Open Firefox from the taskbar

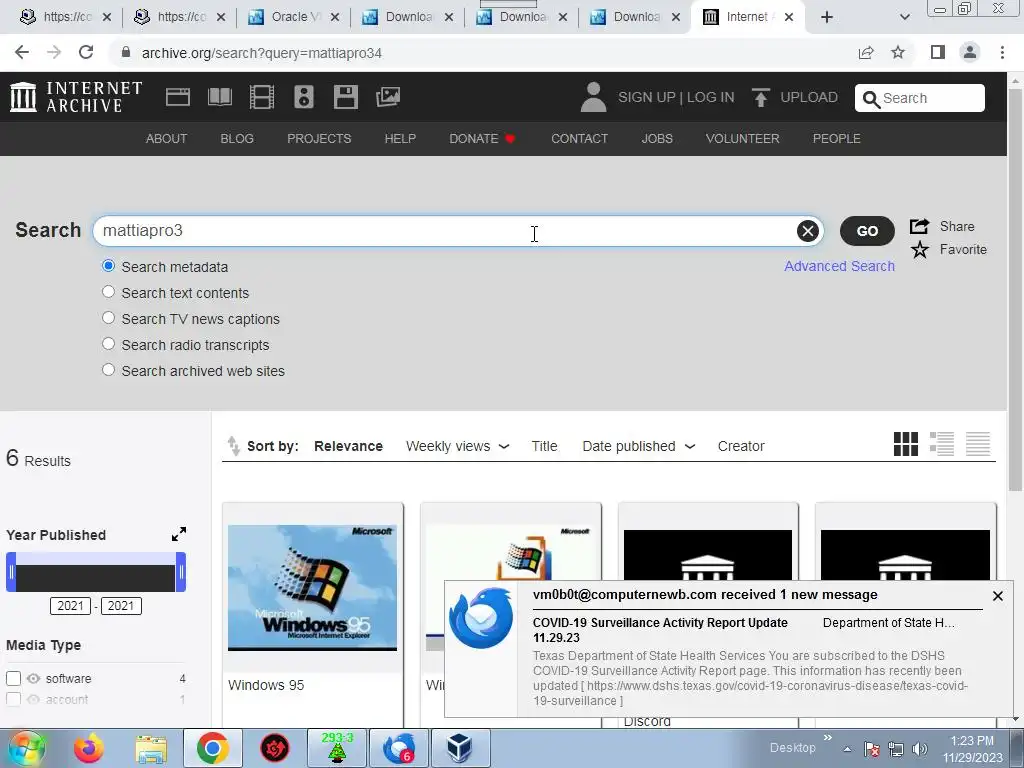[x=89, y=748]
